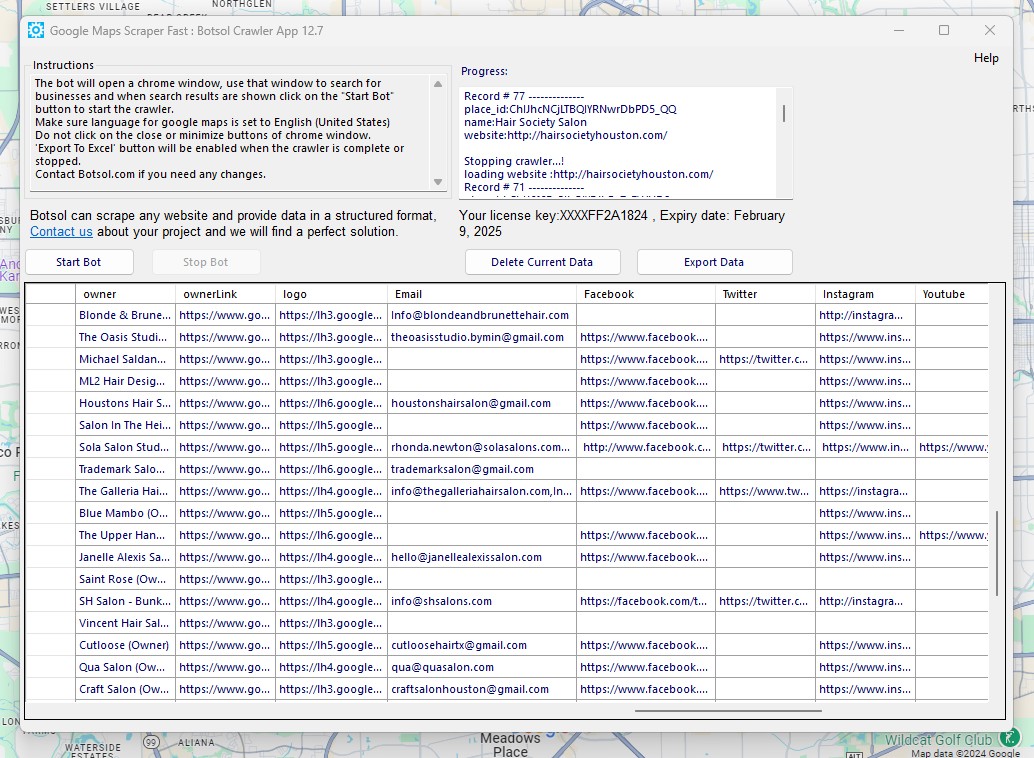Click the Export Data button
1034x758 pixels.
click(x=714, y=262)
